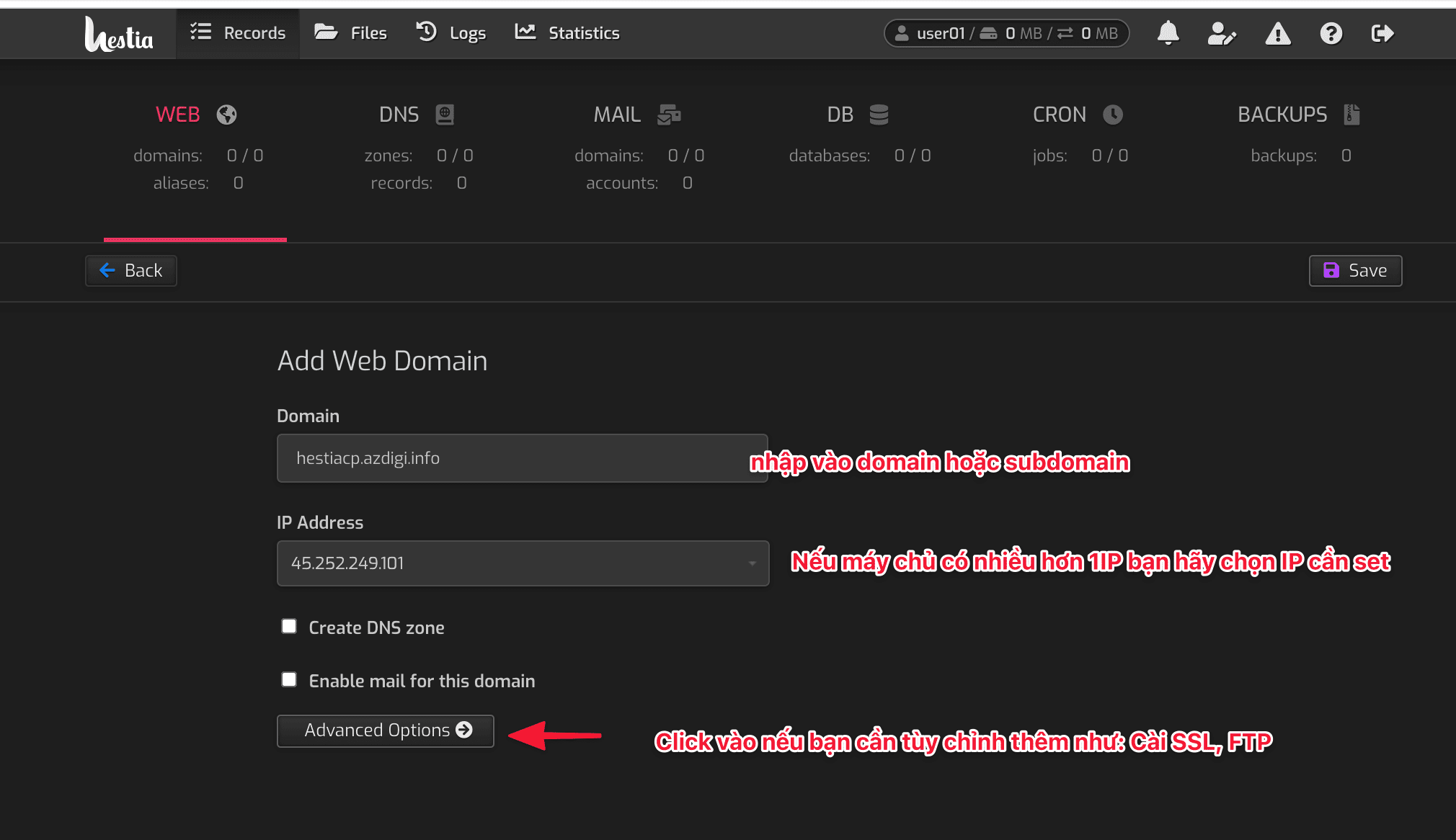Click the user impersonation icon
Image resolution: width=1456 pixels, height=840 pixels.
[1221, 32]
